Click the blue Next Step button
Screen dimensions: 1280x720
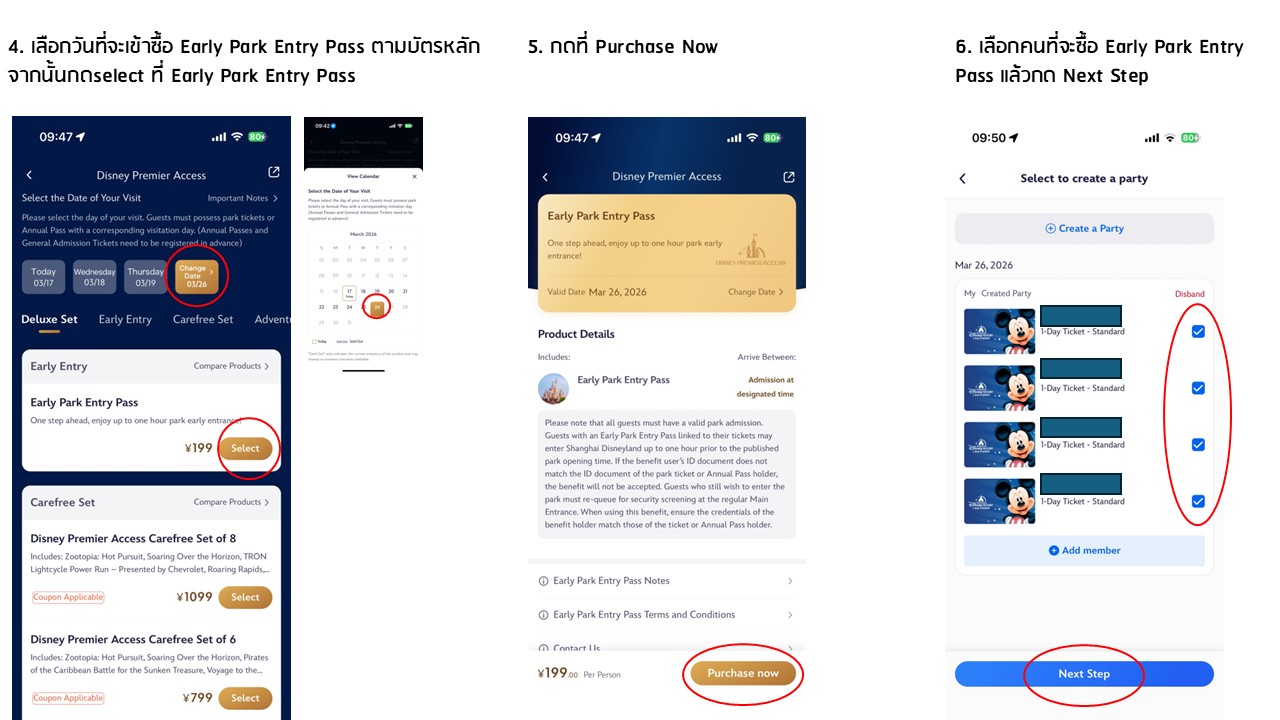[x=1084, y=674]
